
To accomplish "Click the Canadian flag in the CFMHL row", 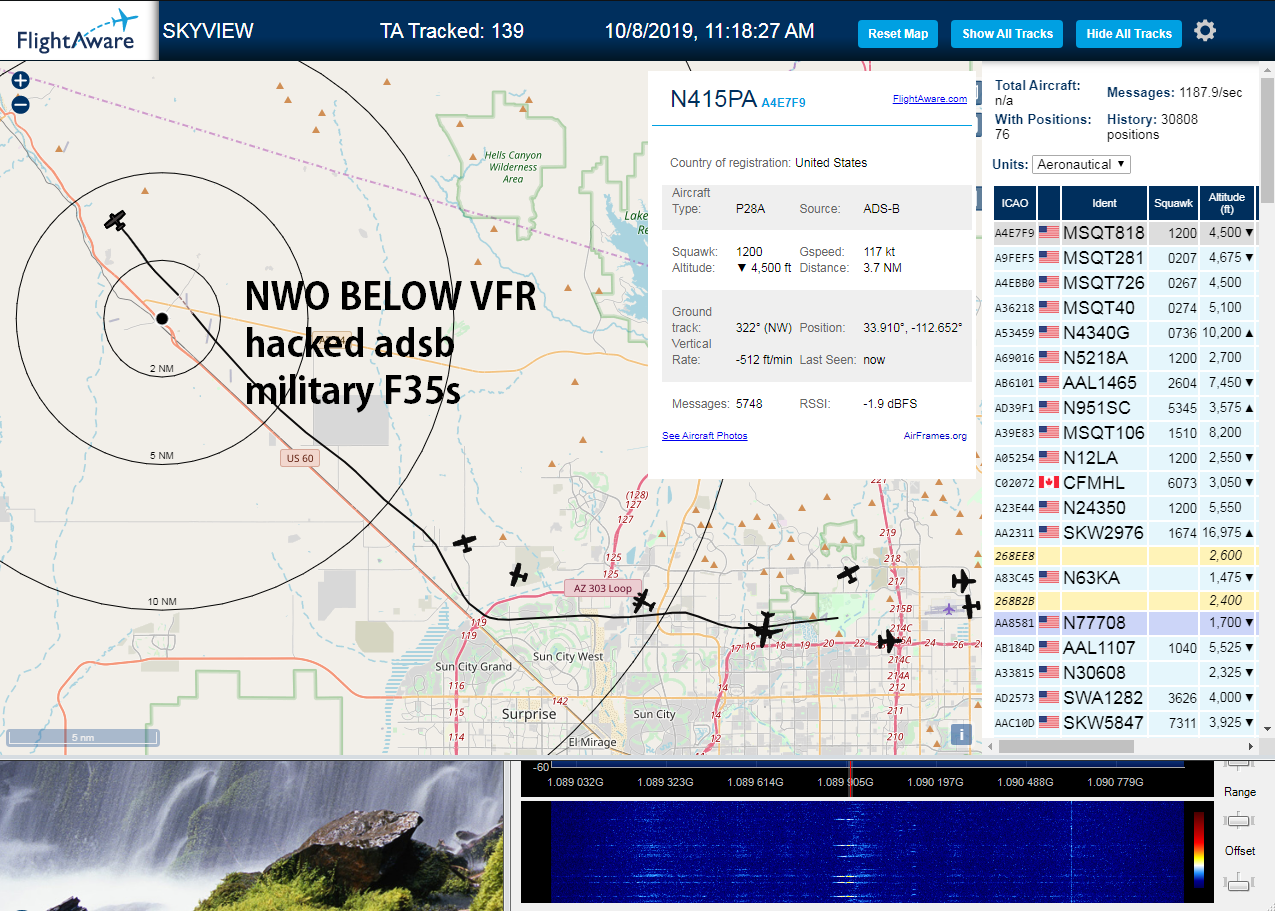I will tap(1049, 482).
